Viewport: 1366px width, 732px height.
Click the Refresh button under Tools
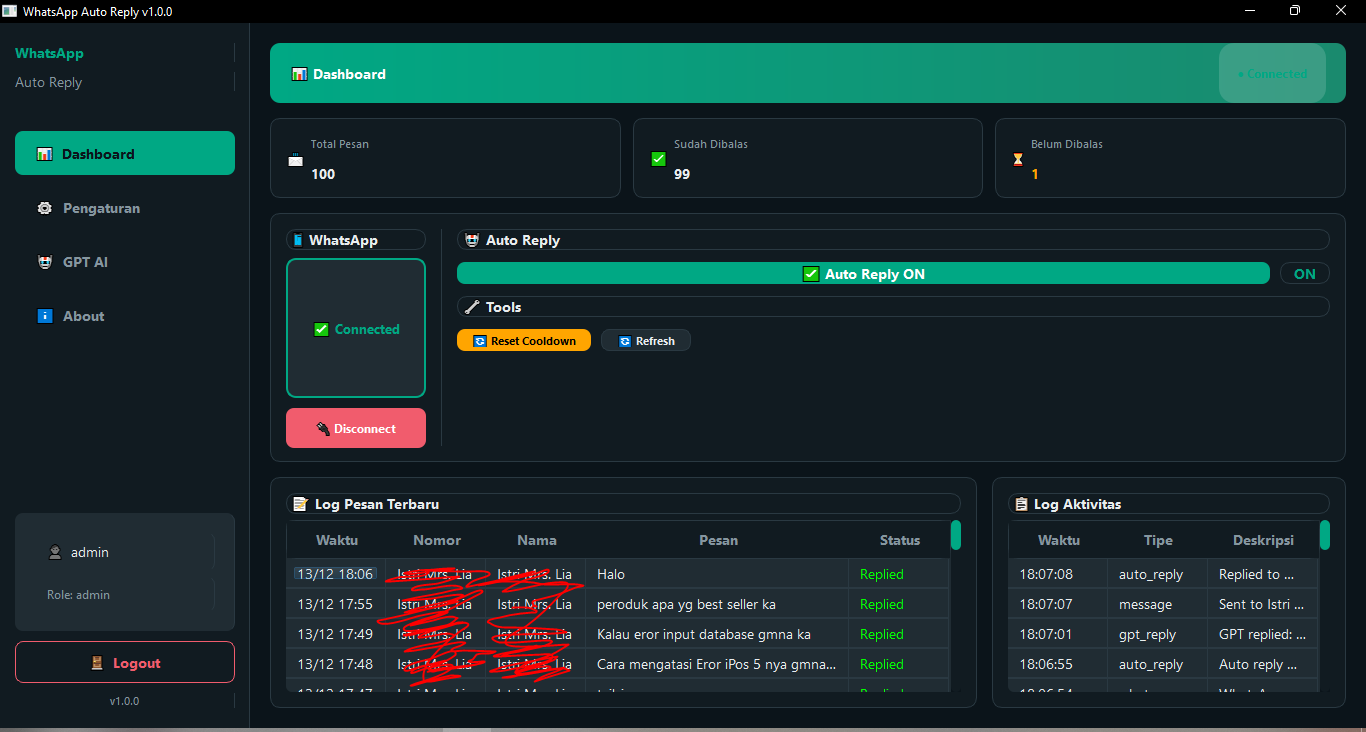pyautogui.click(x=646, y=341)
